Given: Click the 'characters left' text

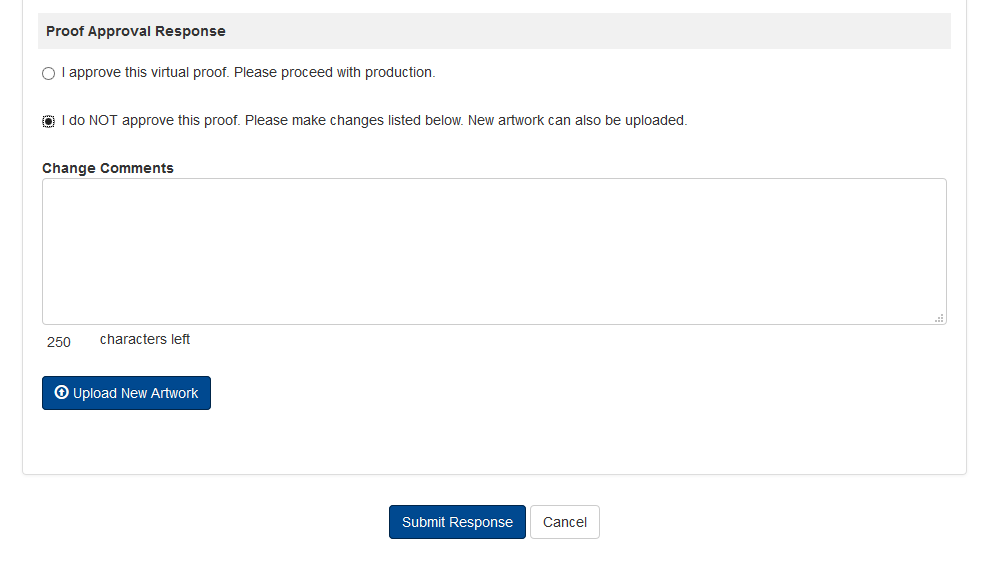Looking at the screenshot, I should click(145, 340).
